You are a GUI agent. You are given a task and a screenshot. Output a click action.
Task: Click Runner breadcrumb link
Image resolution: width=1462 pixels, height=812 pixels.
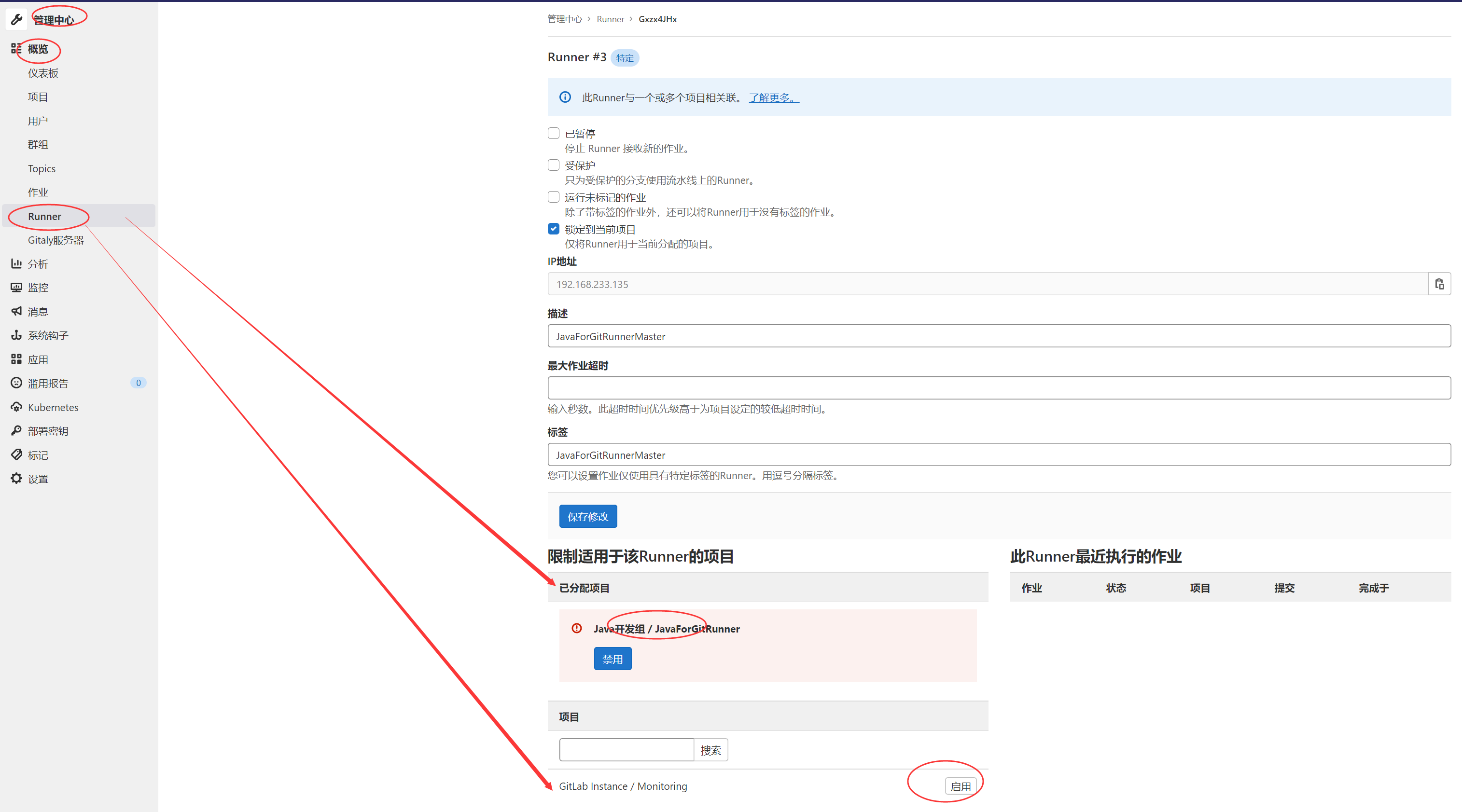coord(610,19)
